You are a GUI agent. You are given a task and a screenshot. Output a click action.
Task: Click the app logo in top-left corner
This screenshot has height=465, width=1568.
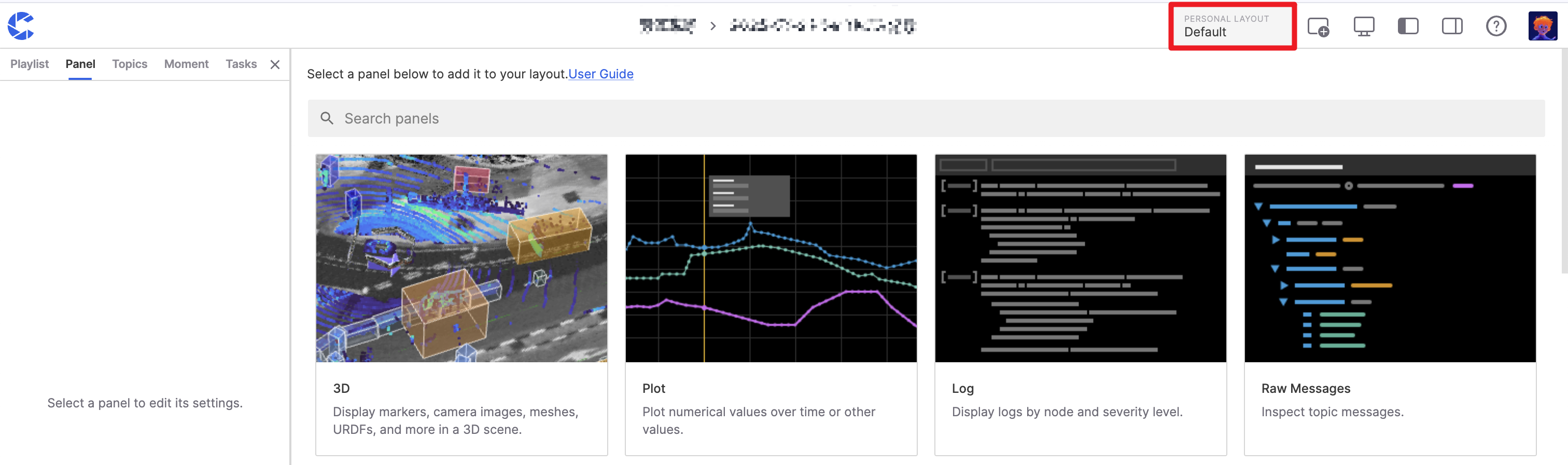(x=21, y=25)
